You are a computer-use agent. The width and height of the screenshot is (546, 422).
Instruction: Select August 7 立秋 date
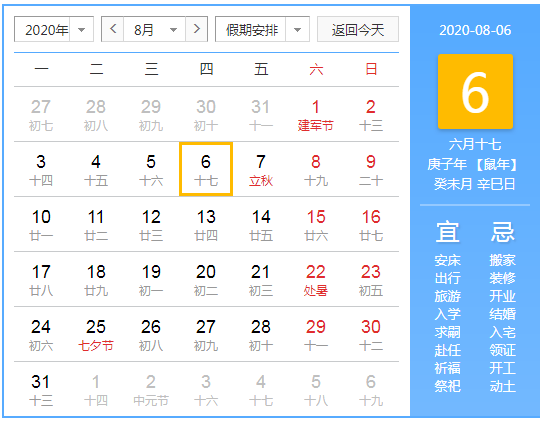(x=261, y=169)
